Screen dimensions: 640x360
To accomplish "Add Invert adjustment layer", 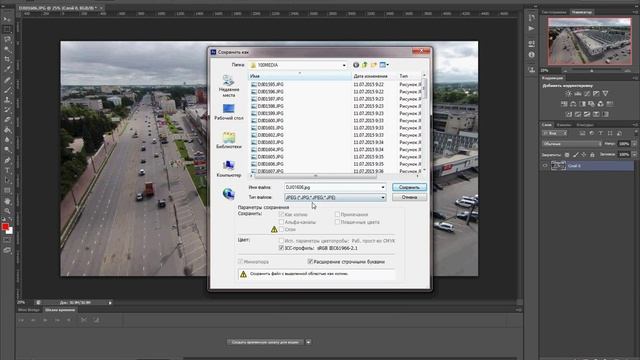I will tap(569, 114).
